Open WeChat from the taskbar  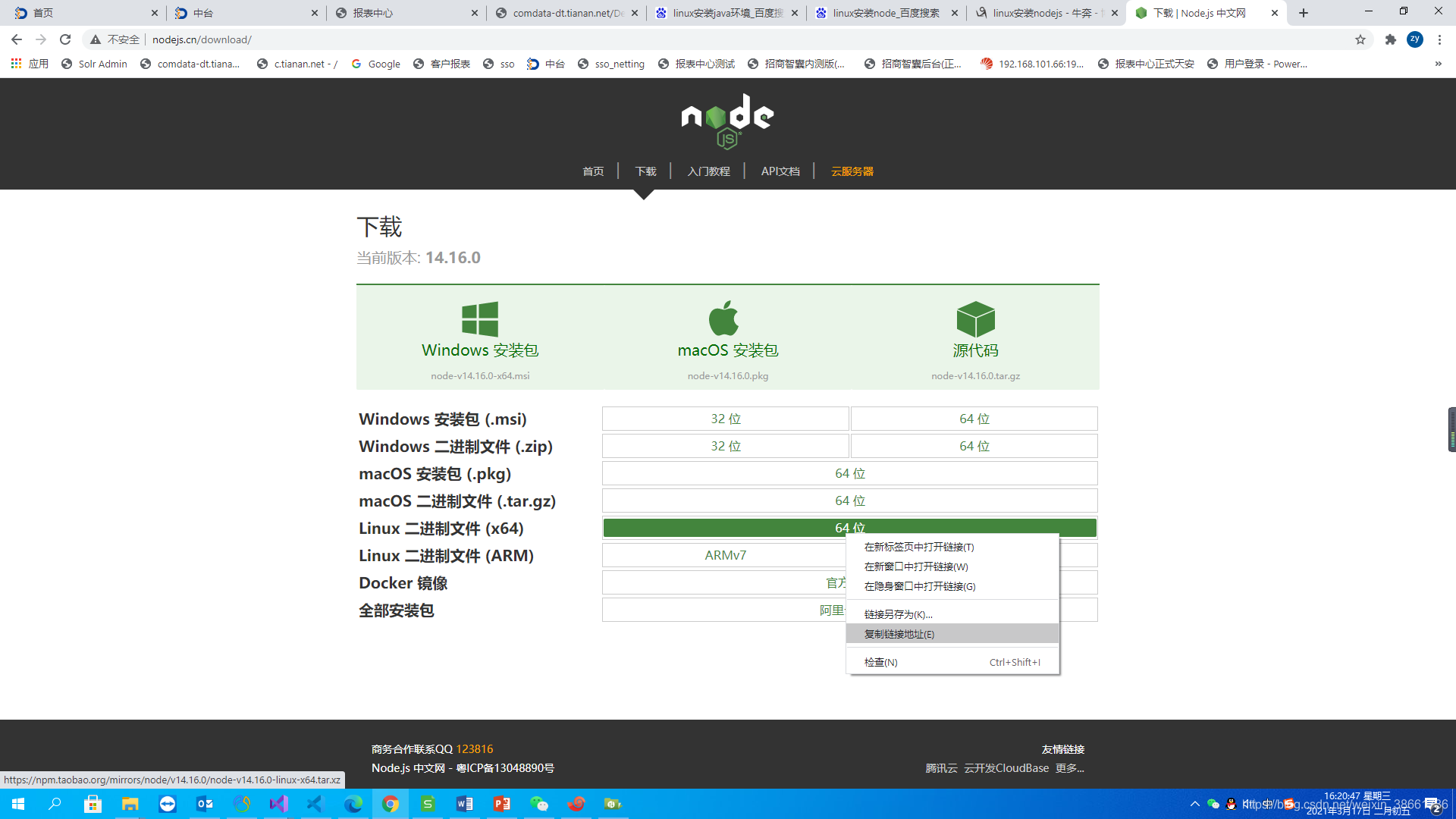tap(539, 803)
